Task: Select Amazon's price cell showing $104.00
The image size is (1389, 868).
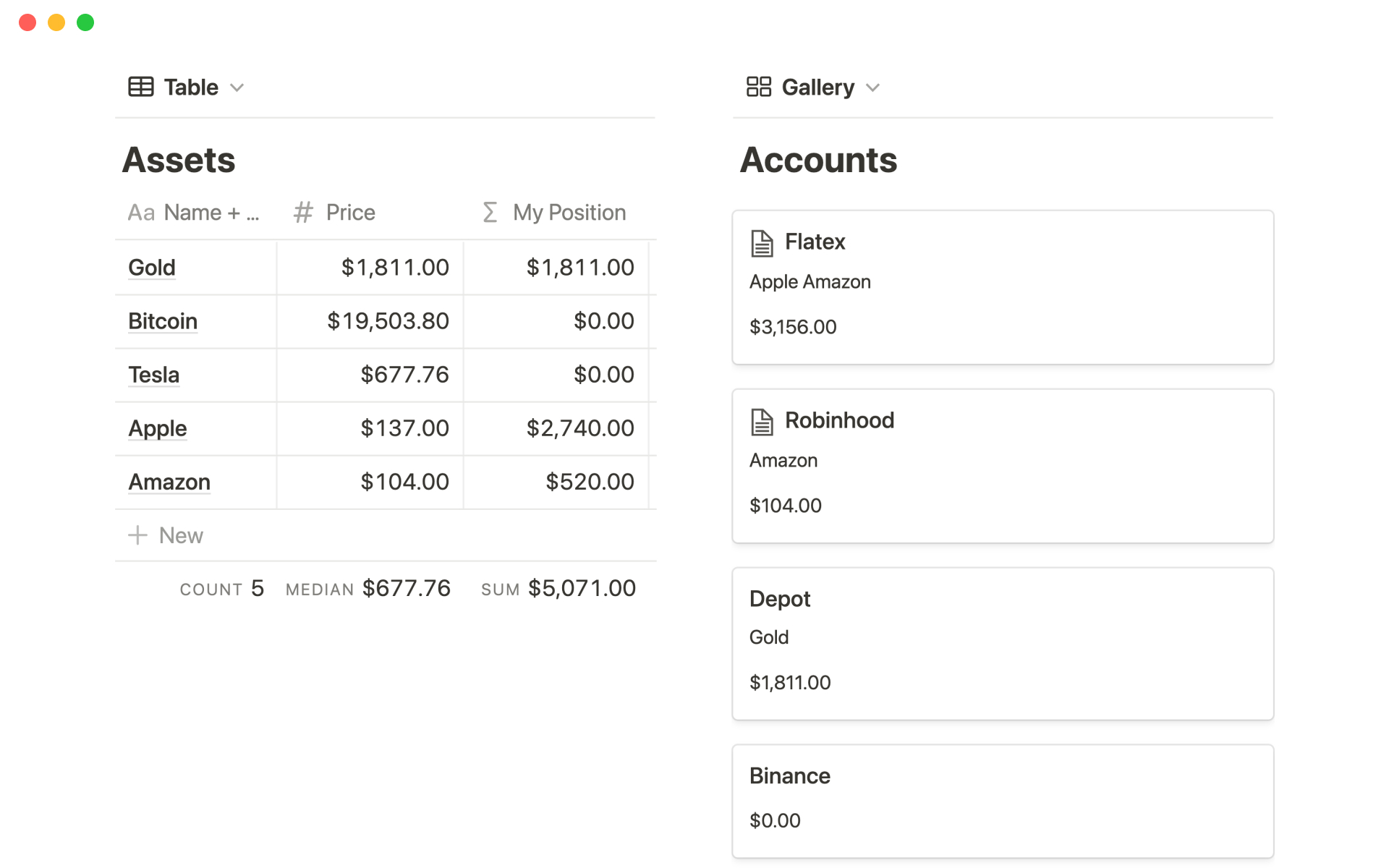Action: tap(404, 482)
